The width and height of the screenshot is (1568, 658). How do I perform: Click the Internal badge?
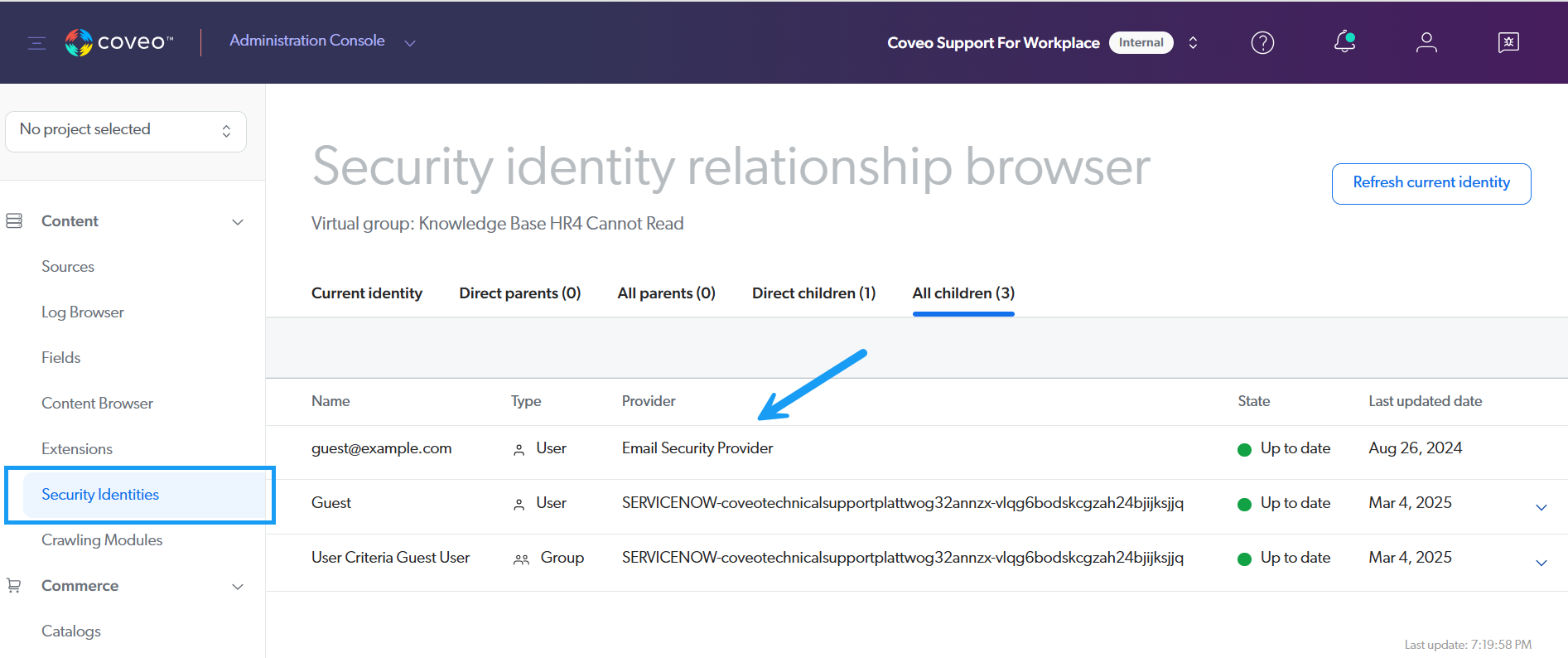(x=1141, y=42)
